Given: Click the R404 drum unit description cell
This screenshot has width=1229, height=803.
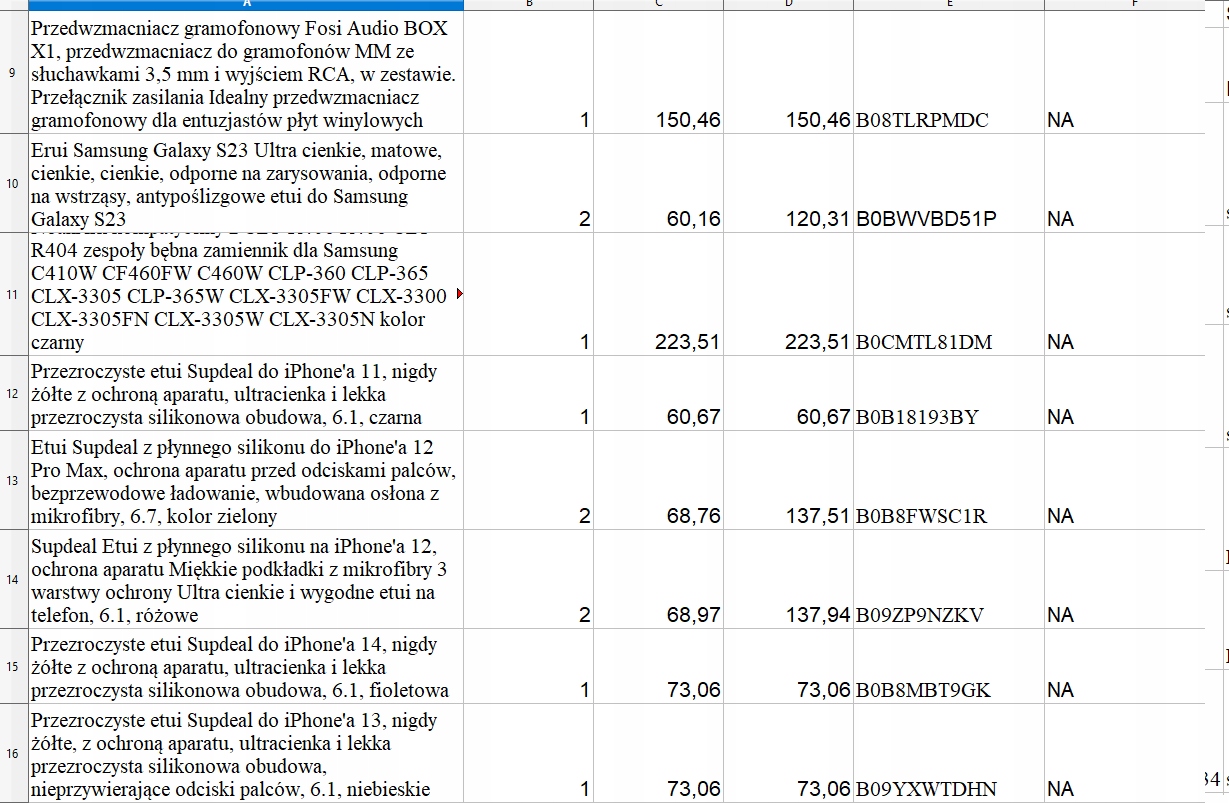Looking at the screenshot, I should coord(244,294).
